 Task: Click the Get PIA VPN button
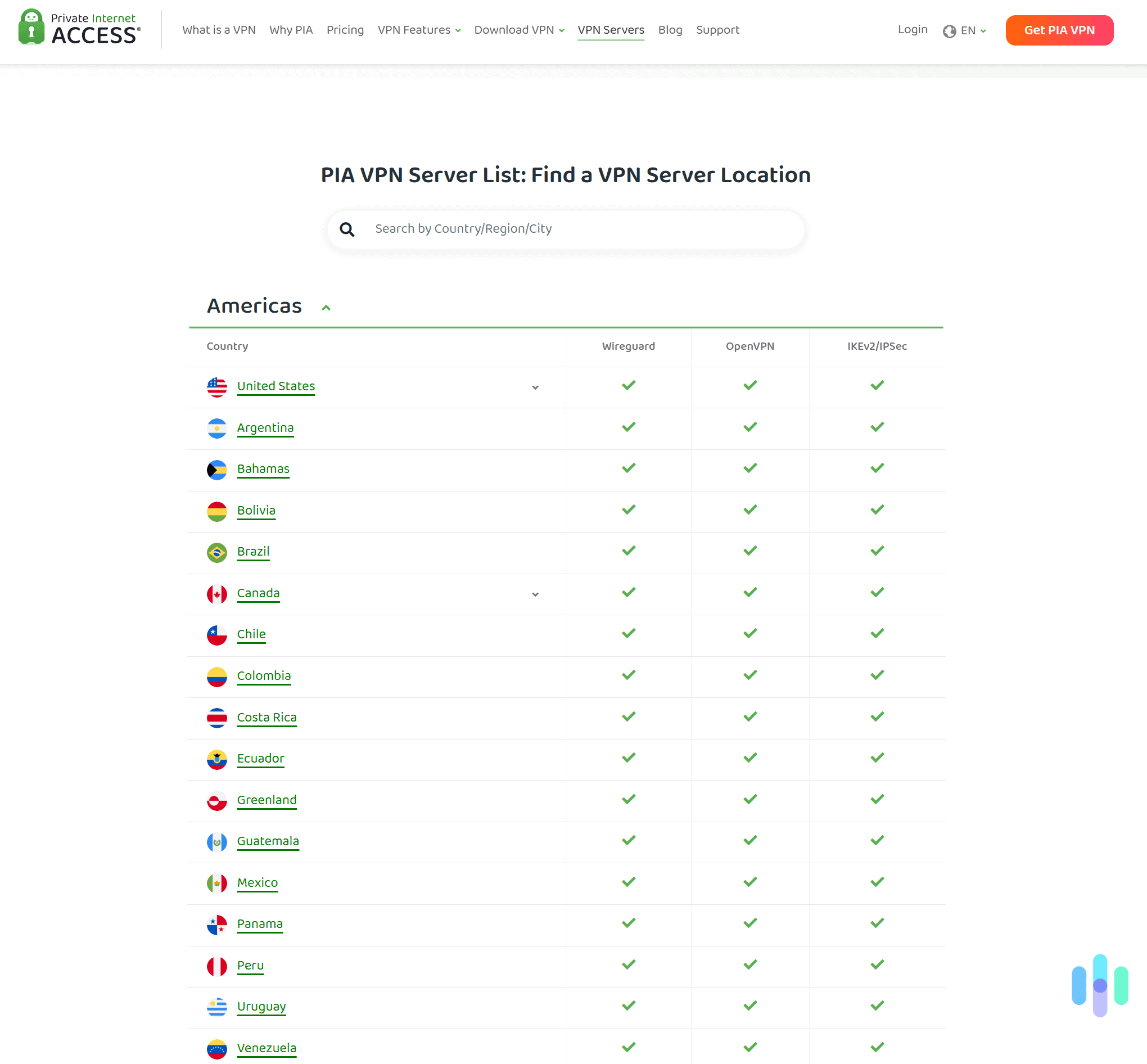click(1059, 30)
